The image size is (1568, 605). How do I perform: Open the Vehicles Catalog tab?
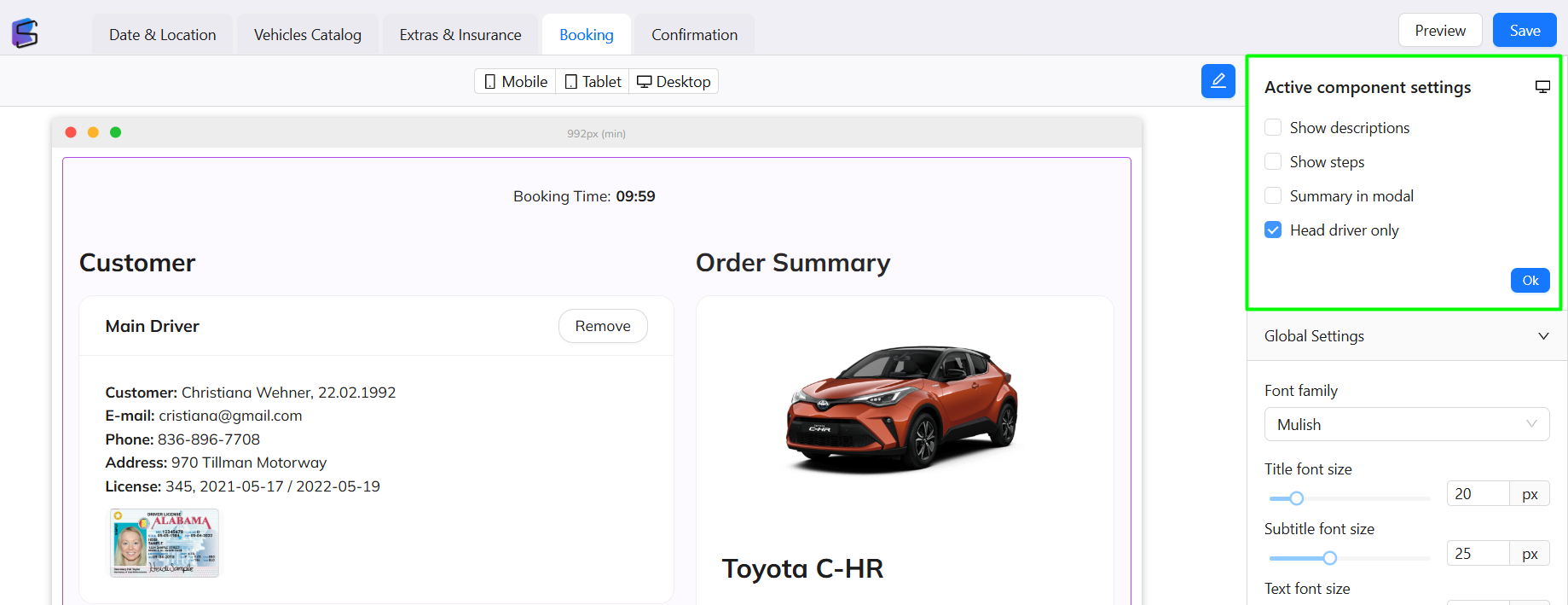308,35
